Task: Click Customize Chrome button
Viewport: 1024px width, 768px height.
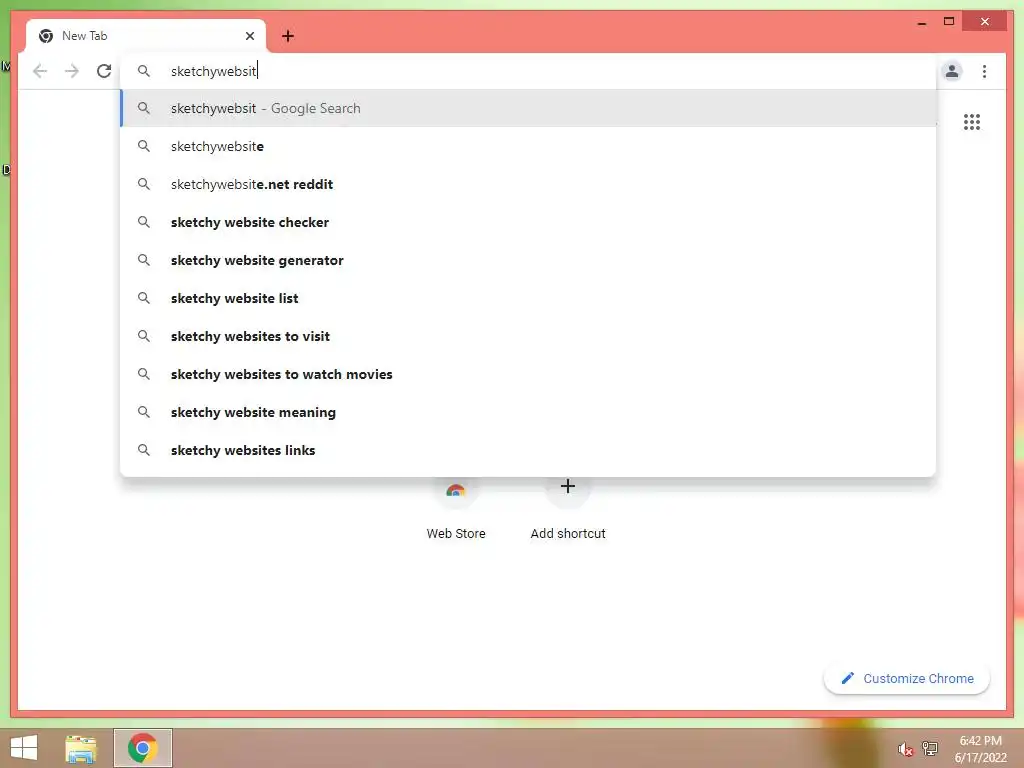Action: pos(907,679)
